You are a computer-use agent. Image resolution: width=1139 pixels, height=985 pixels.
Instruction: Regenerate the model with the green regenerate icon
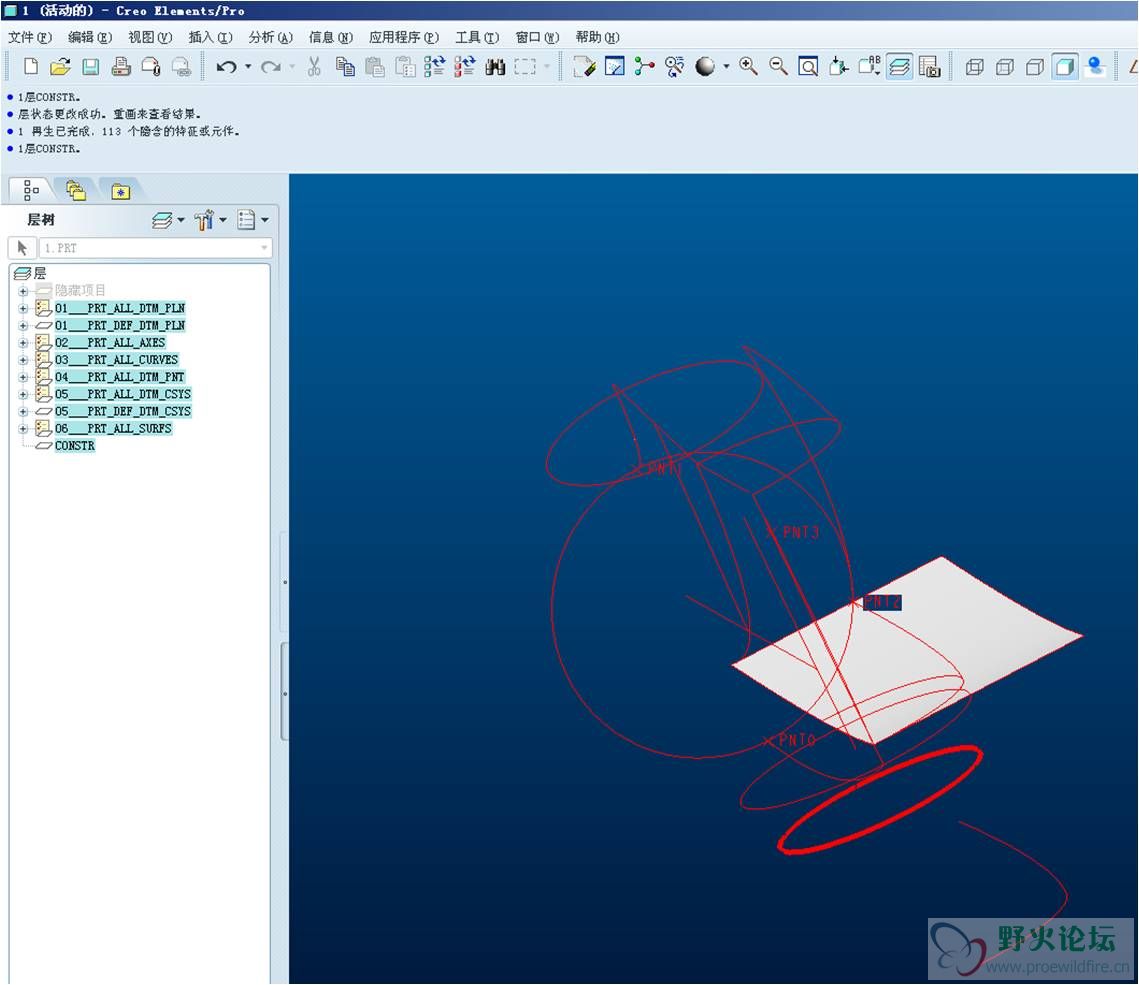434,67
